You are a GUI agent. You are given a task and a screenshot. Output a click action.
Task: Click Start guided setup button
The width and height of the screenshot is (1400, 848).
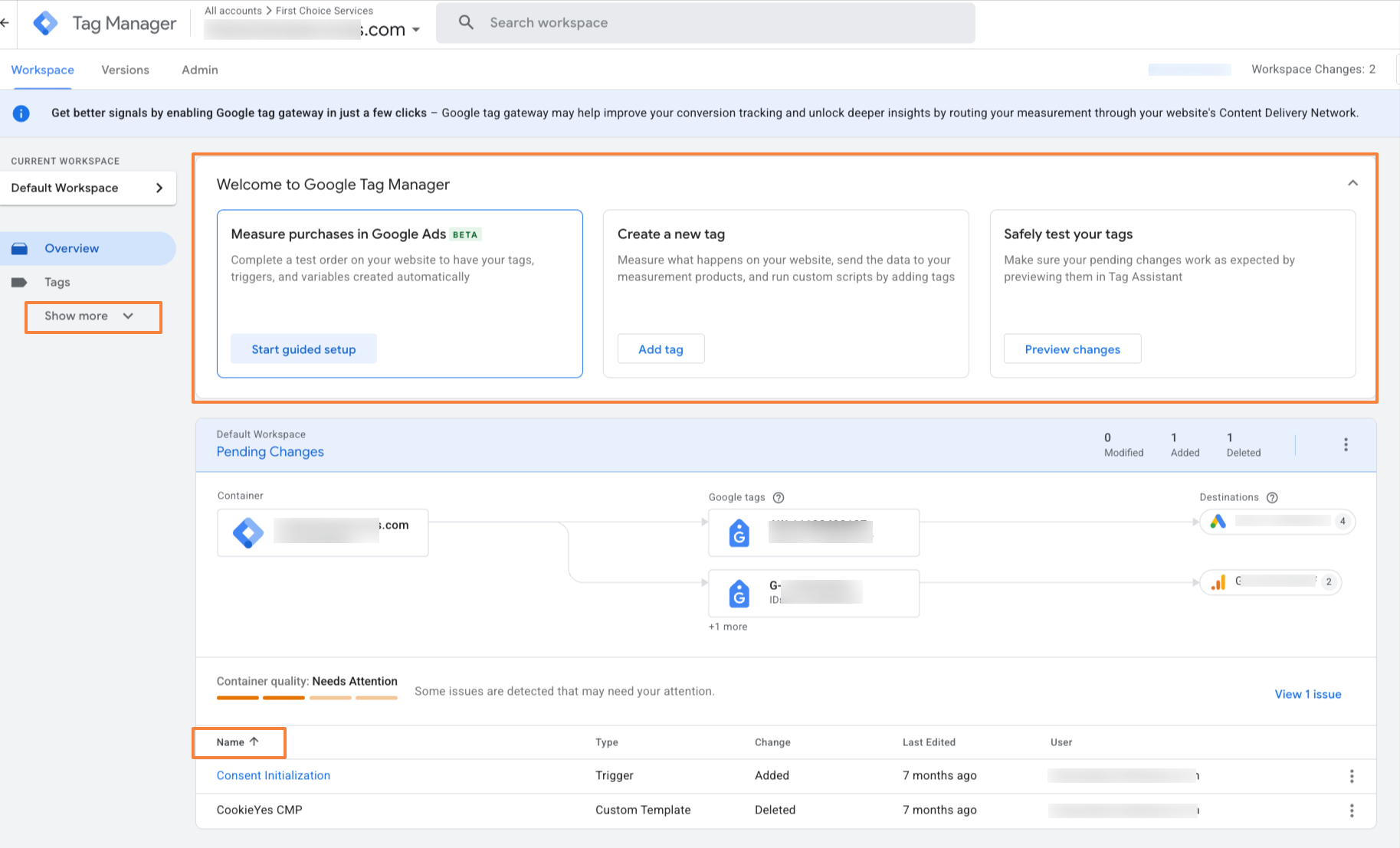pos(303,349)
